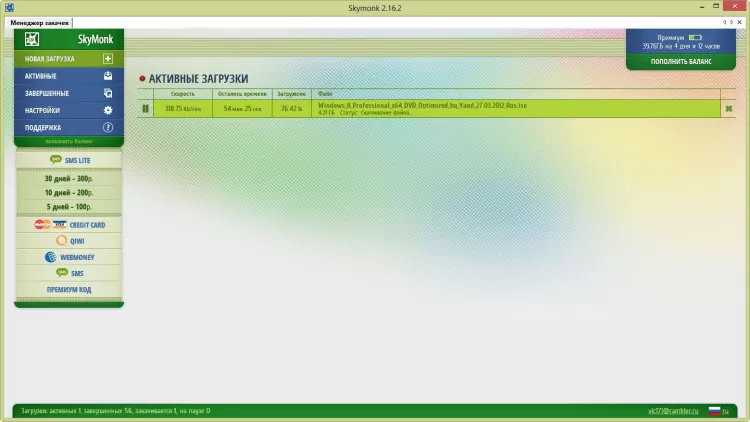Click the Skymonk app icon in title bar
The width and height of the screenshot is (750, 422).
point(9,8)
